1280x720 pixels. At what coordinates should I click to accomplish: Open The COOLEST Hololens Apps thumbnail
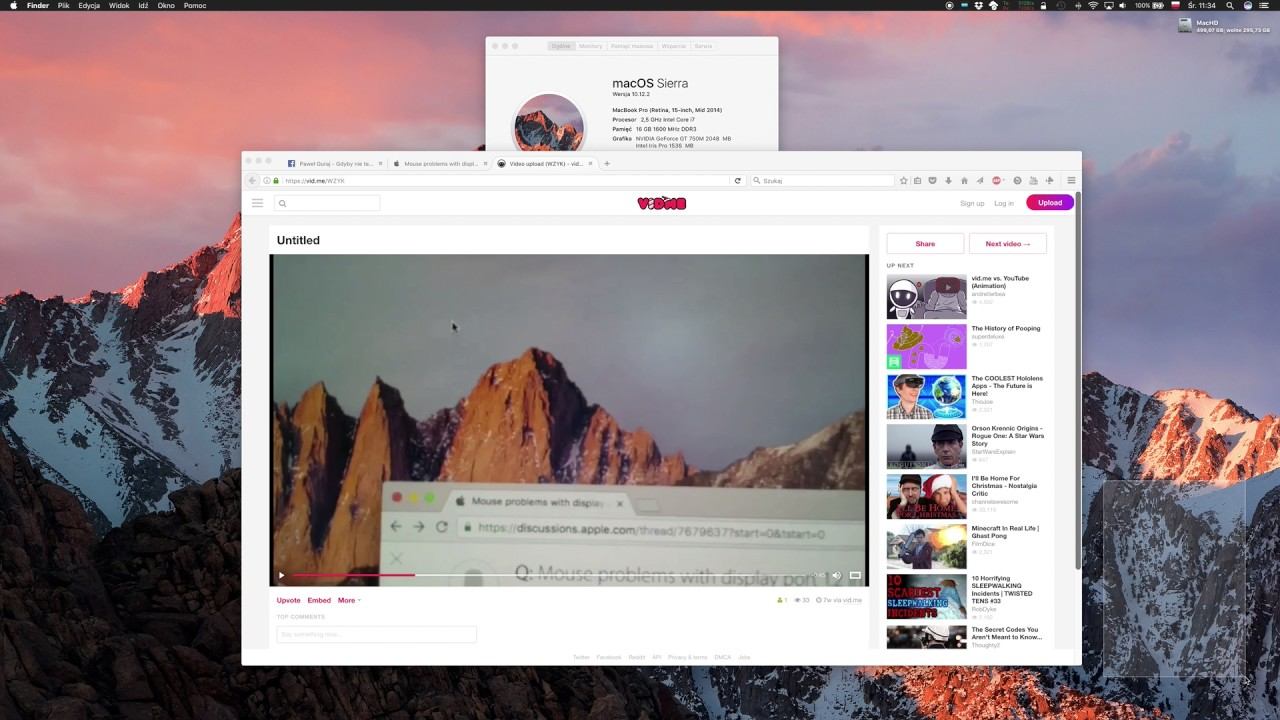pos(926,397)
